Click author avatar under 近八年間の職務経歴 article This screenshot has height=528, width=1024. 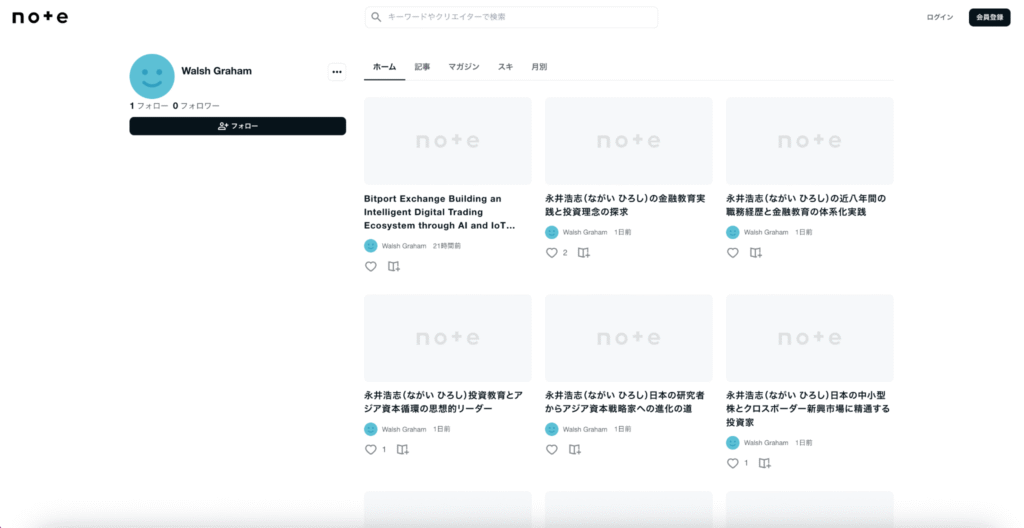733,232
